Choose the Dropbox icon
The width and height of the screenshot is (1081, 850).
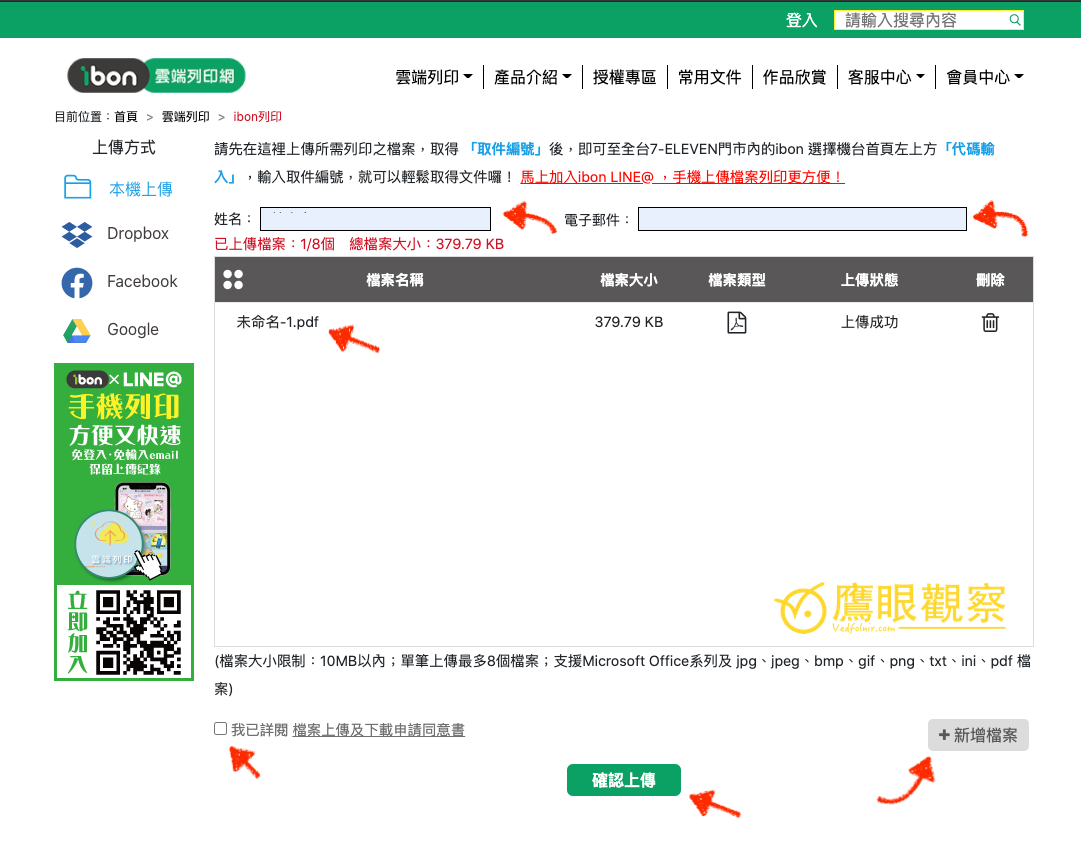(77, 234)
